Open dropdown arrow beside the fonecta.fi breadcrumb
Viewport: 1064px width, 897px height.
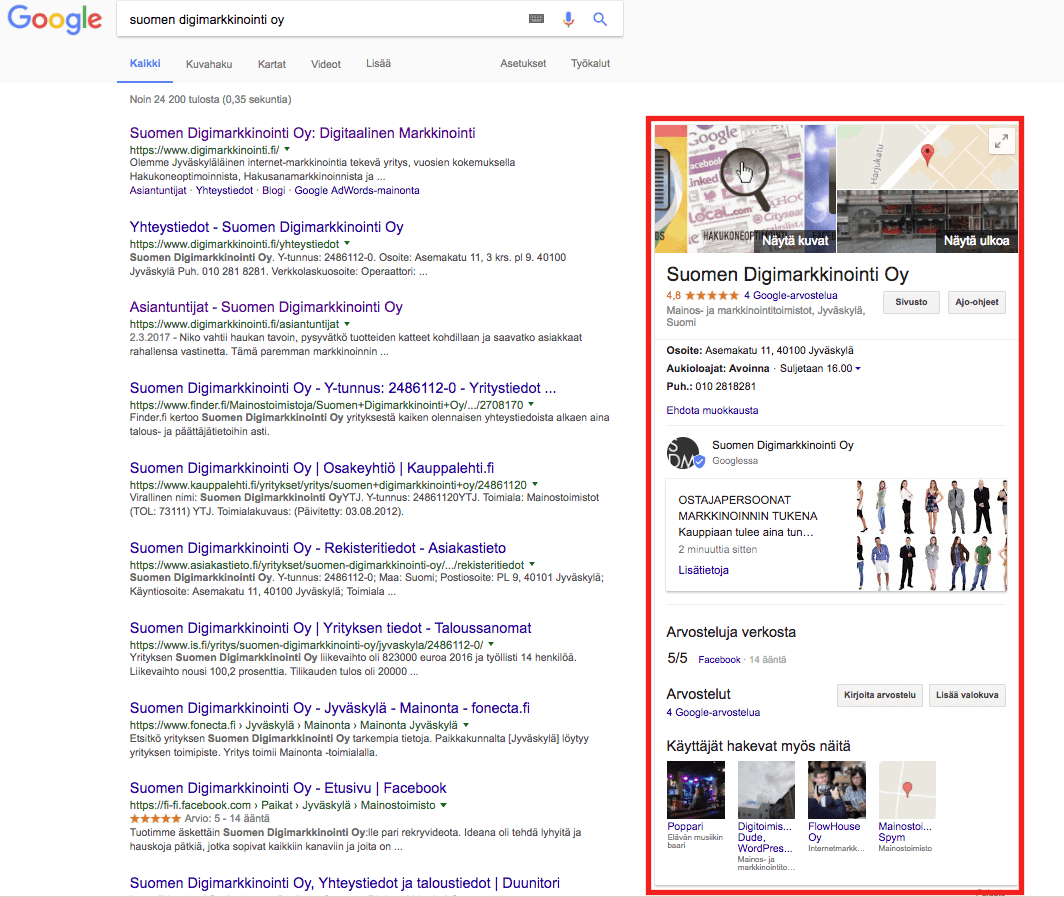coord(466,725)
